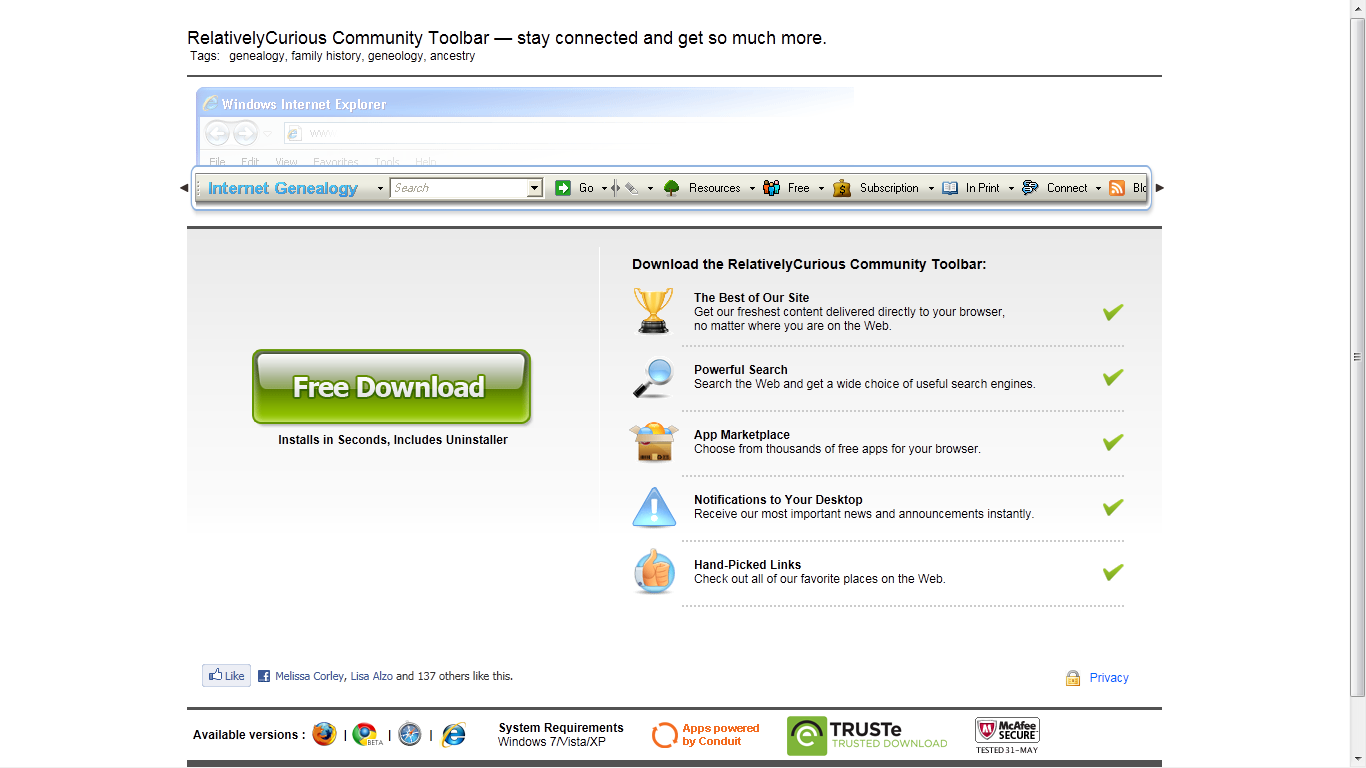This screenshot has width=1366, height=768.
Task: Open the Resources toolbar menu
Action: point(715,188)
